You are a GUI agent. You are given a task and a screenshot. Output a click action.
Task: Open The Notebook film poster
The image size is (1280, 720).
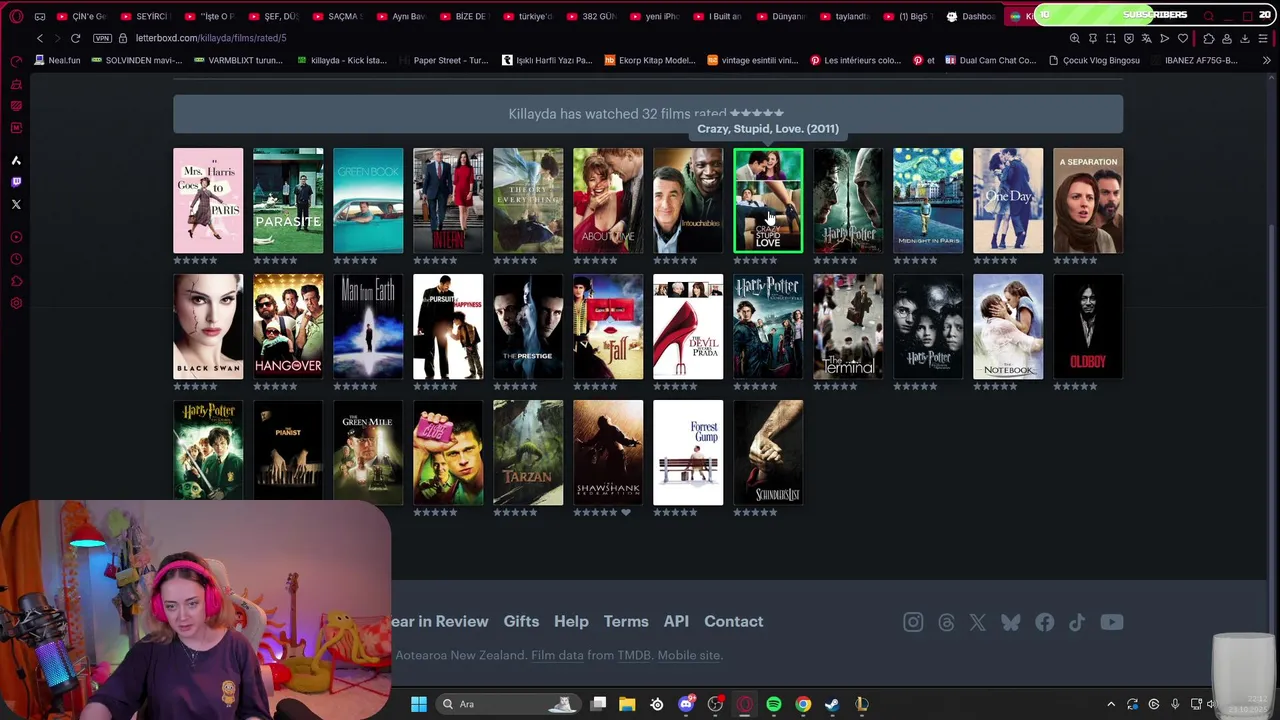click(x=1008, y=326)
